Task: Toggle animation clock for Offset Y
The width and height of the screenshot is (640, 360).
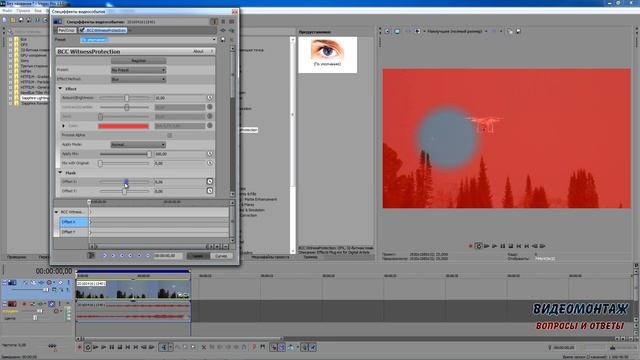Action: click(209, 191)
